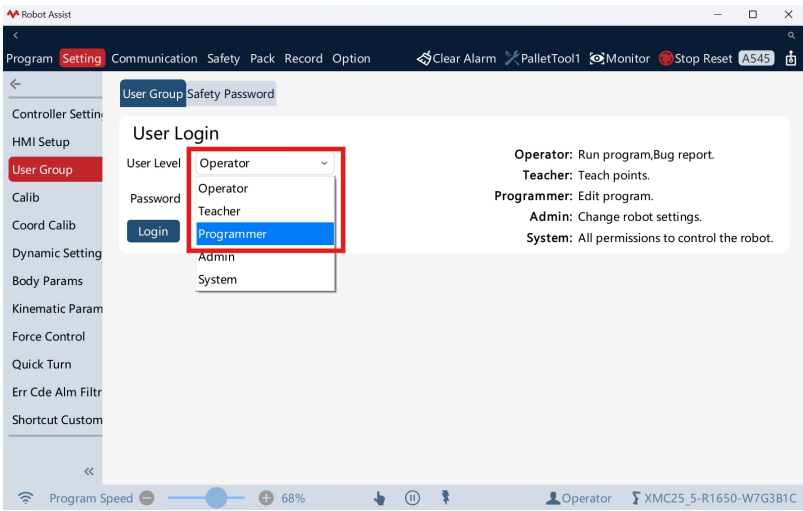Increase program speed with plus button
803x511 pixels.
266,498
